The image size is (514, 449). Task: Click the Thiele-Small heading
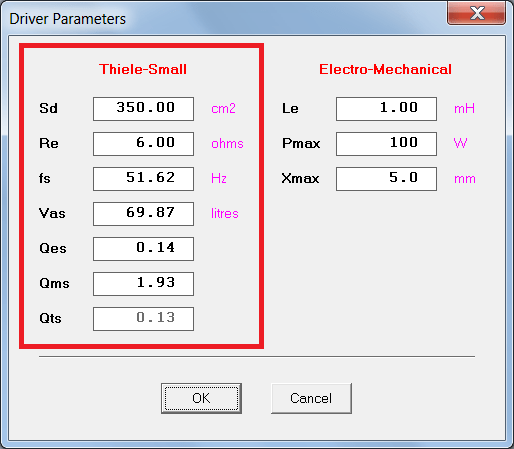[x=143, y=69]
